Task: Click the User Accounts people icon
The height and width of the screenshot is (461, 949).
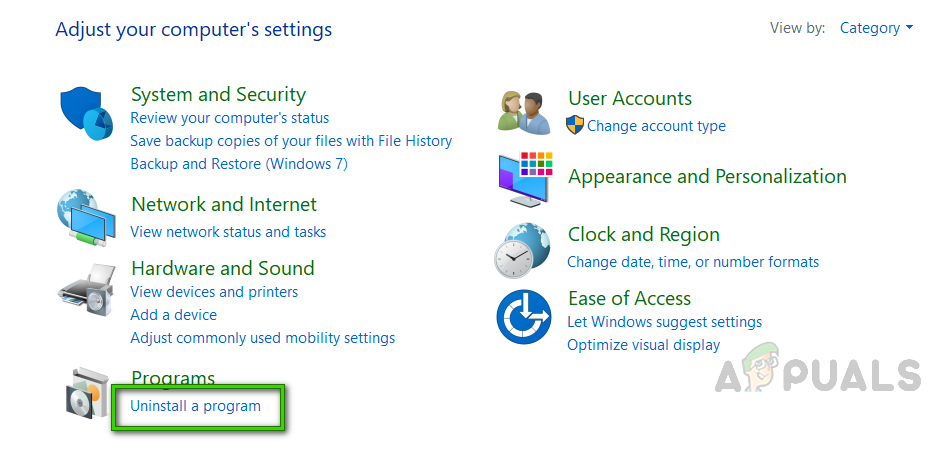Action: (523, 112)
